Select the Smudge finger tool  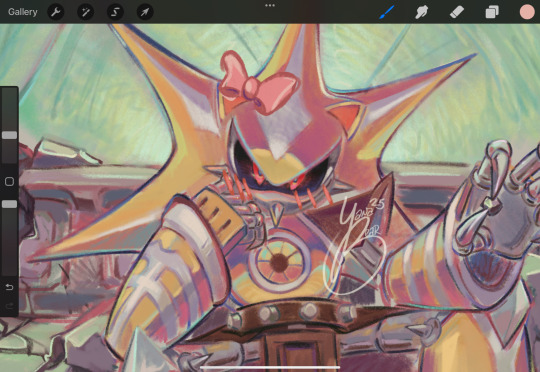pos(422,12)
